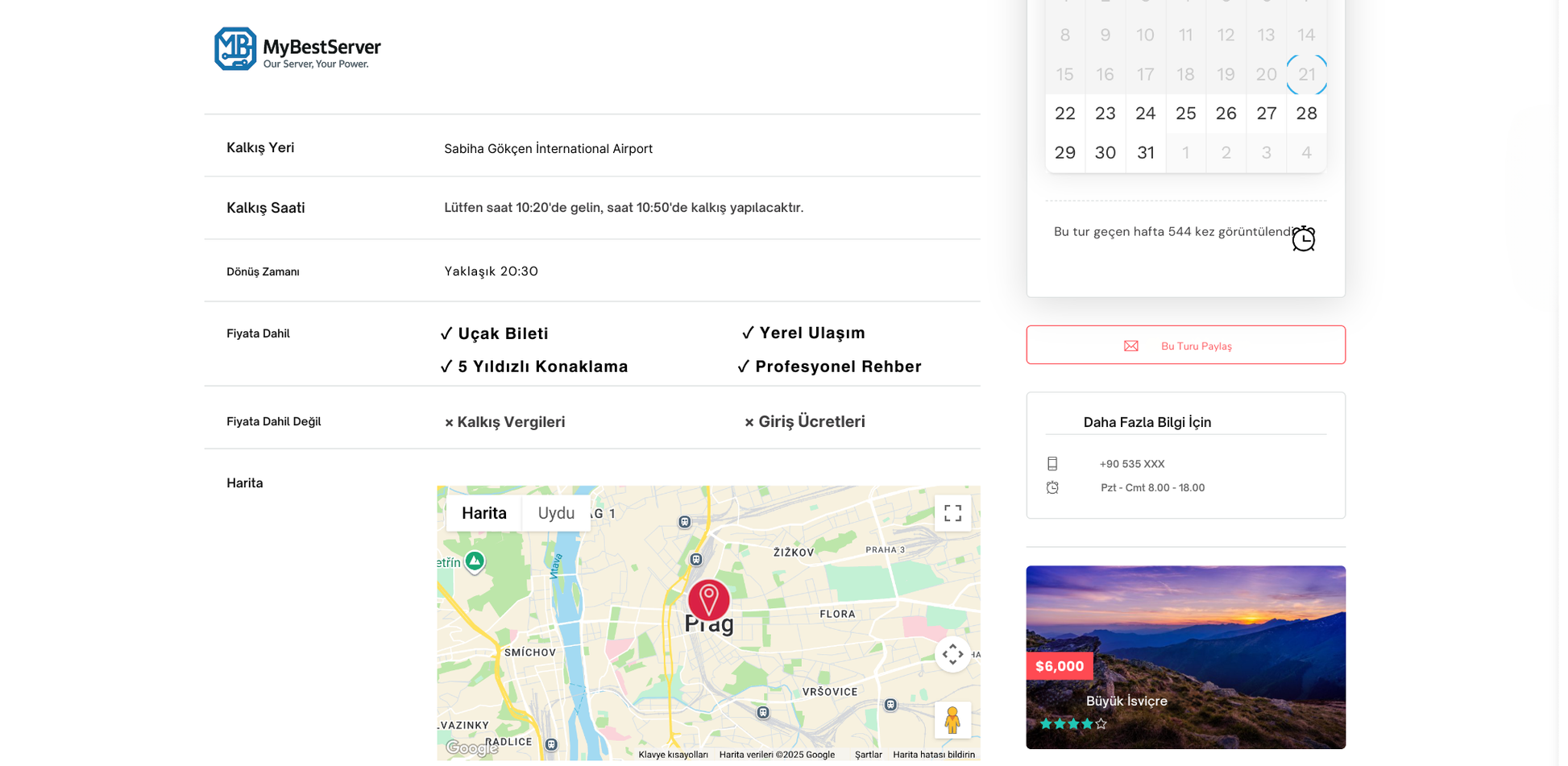The width and height of the screenshot is (1568, 766).
Task: Select calendar date 22
Action: 1065,114
